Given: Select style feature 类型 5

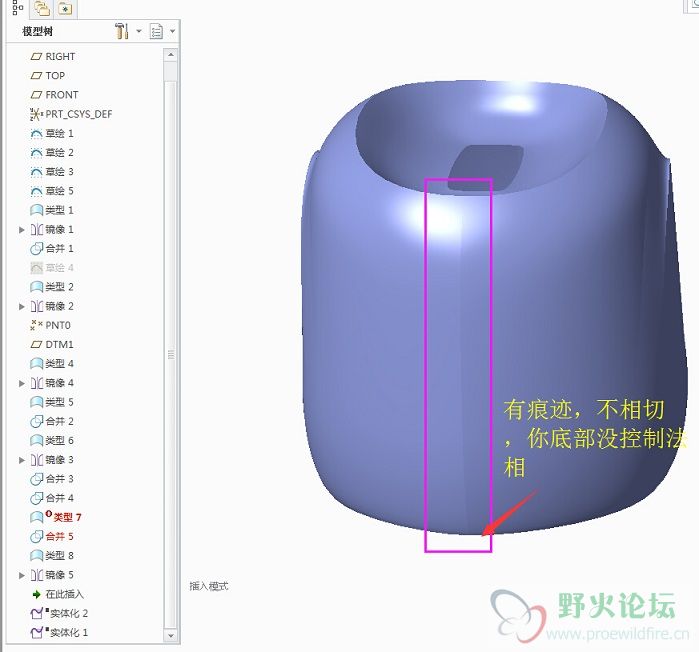Looking at the screenshot, I should [52, 402].
